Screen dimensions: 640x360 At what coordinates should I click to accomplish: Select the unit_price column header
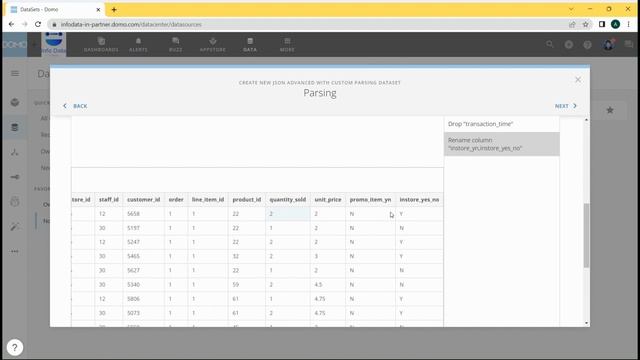point(328,200)
